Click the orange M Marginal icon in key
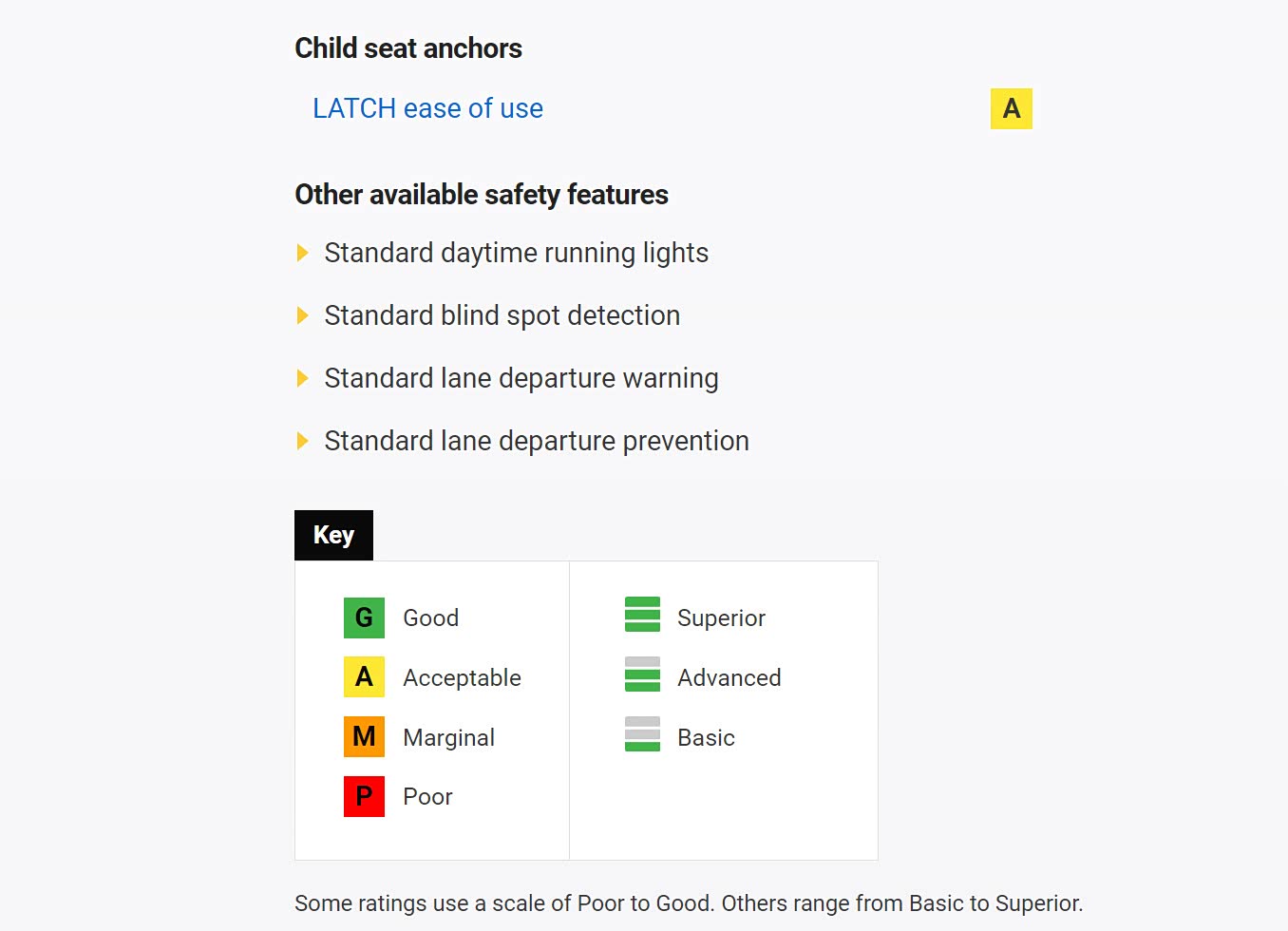Viewport: 1288px width, 931px height. (364, 736)
